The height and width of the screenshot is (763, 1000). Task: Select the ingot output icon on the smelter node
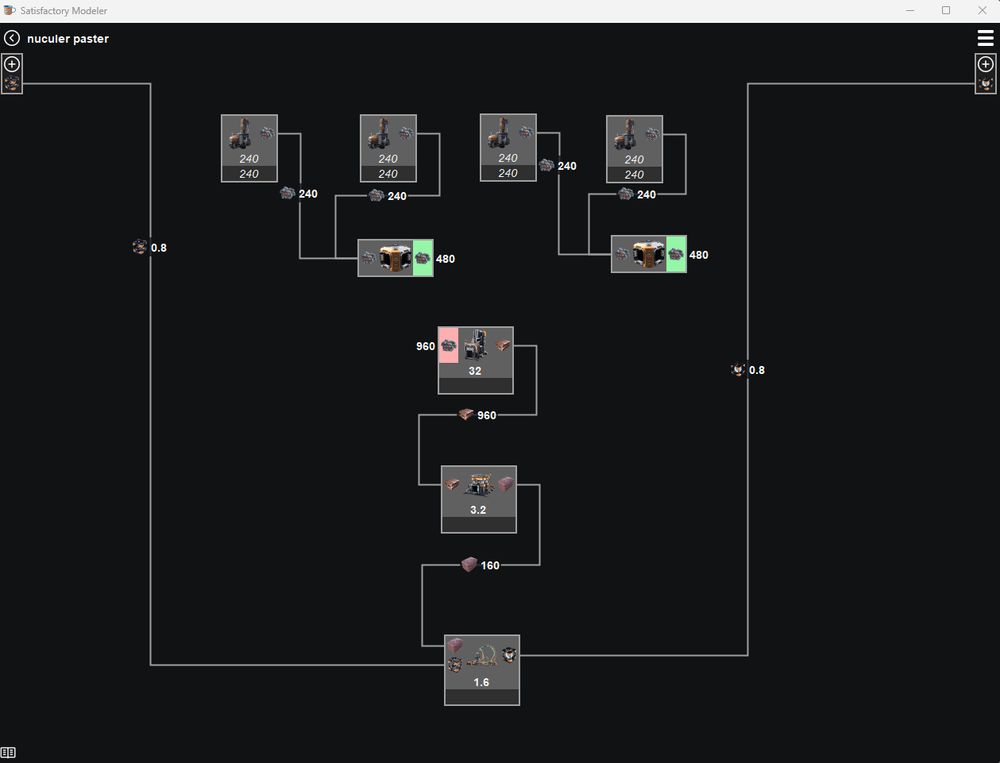coord(503,345)
